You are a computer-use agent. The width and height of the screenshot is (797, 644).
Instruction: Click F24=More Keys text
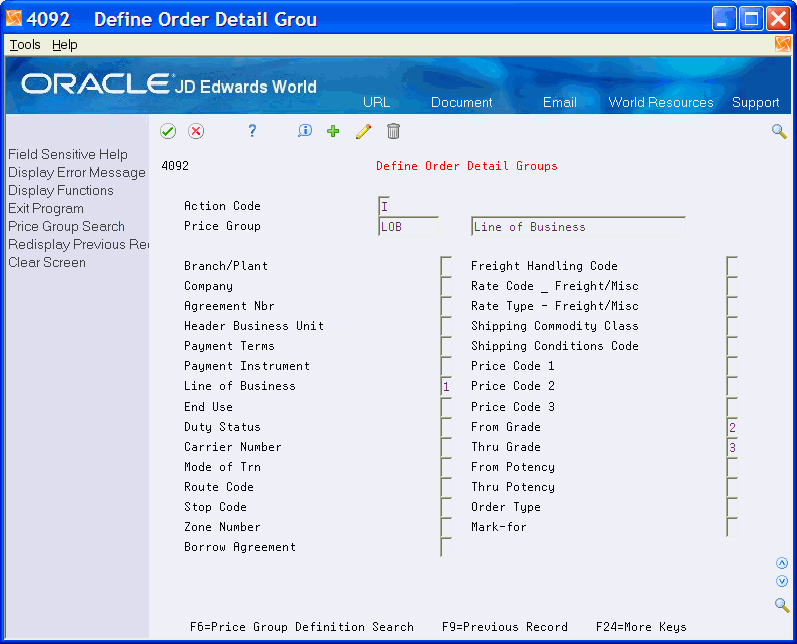point(641,627)
